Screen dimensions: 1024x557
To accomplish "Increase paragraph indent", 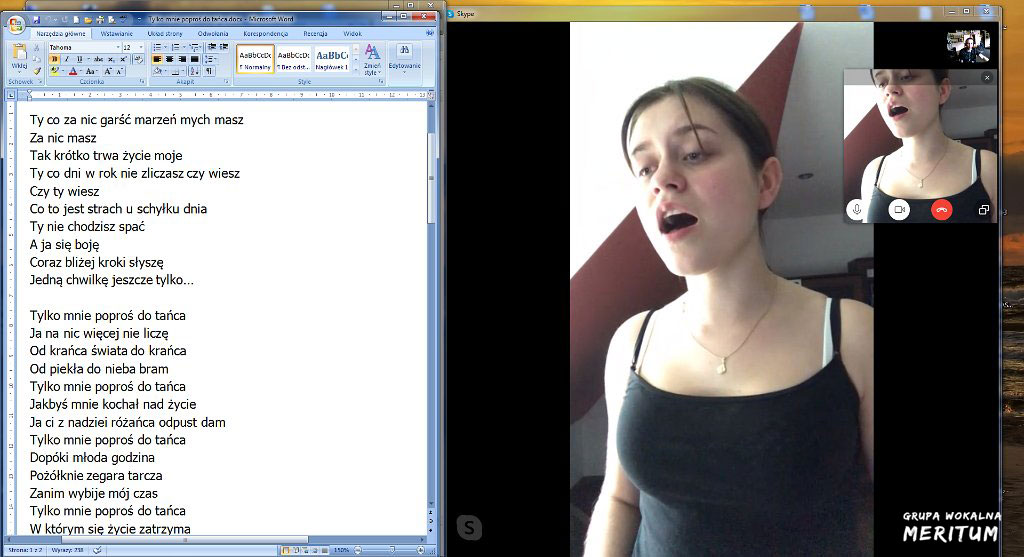I will click(223, 47).
